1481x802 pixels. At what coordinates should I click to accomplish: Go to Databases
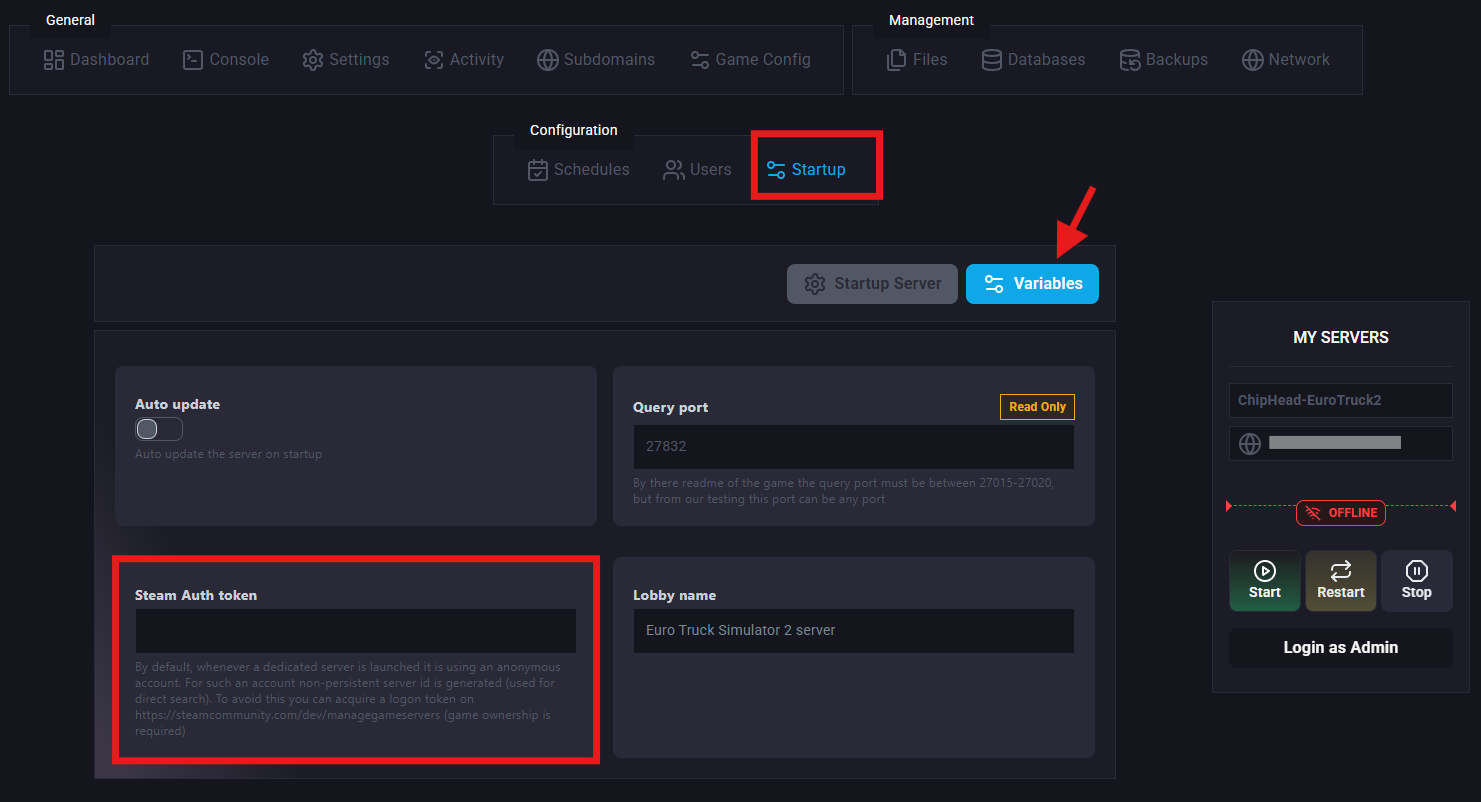click(x=1034, y=60)
